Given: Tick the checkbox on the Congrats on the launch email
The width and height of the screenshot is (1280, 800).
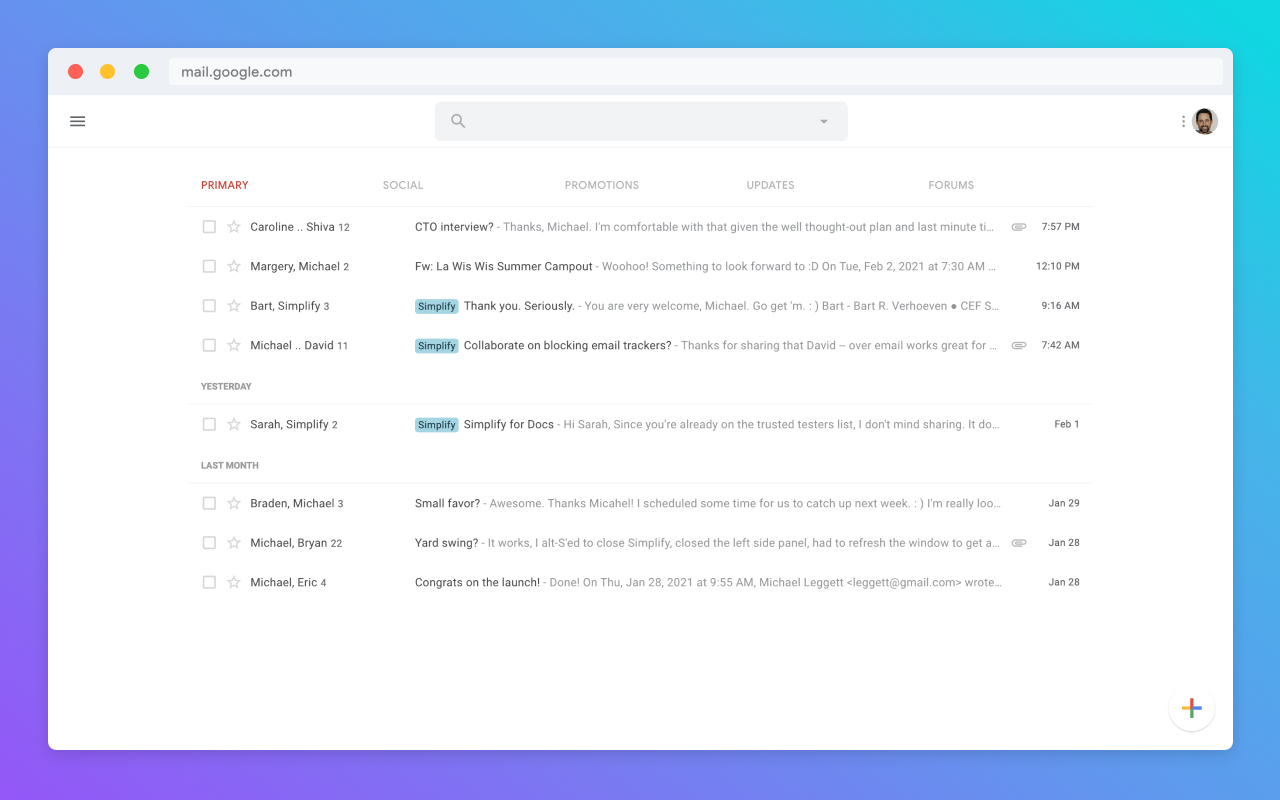Looking at the screenshot, I should 209,582.
